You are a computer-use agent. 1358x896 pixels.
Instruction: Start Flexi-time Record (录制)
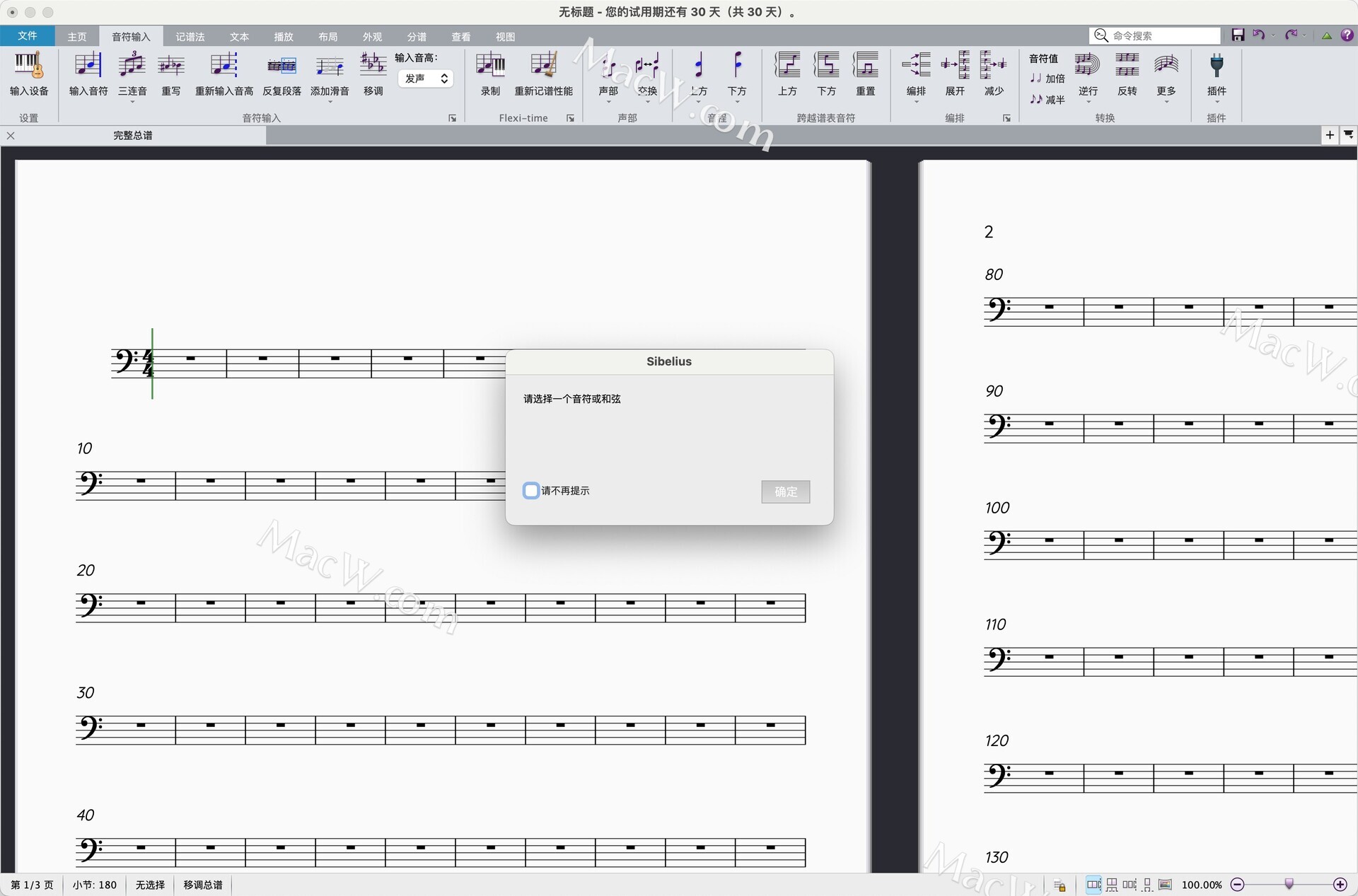coord(490,65)
